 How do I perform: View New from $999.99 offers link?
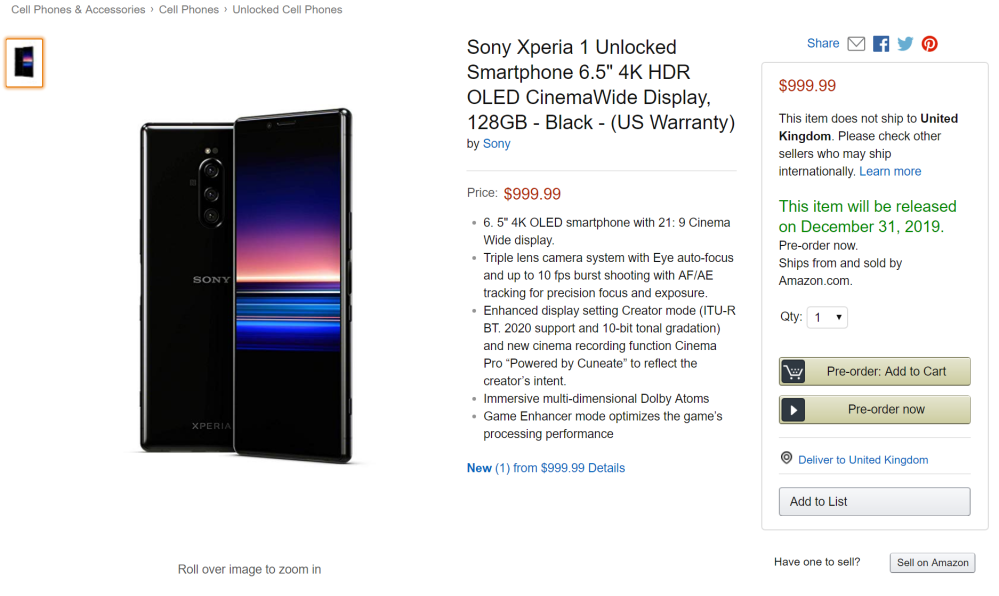point(545,468)
